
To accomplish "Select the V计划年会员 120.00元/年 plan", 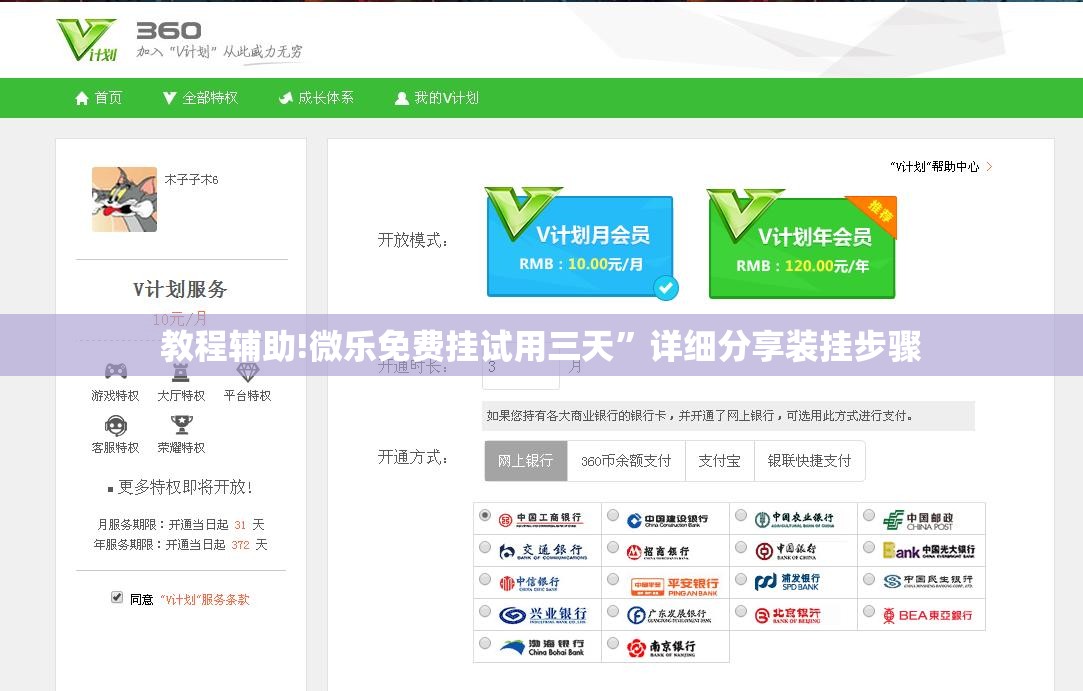I will tap(801, 245).
